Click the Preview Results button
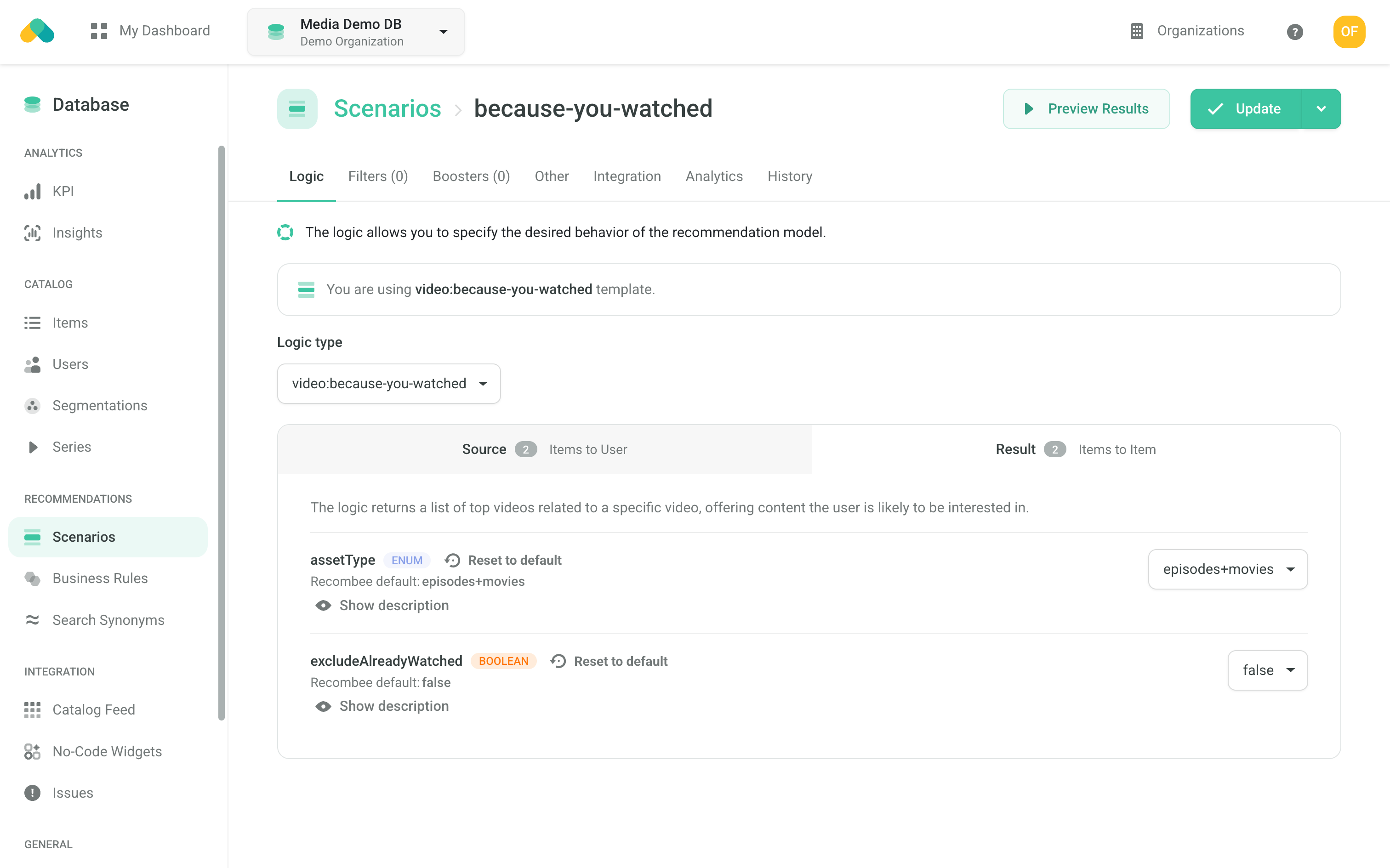 click(x=1086, y=108)
